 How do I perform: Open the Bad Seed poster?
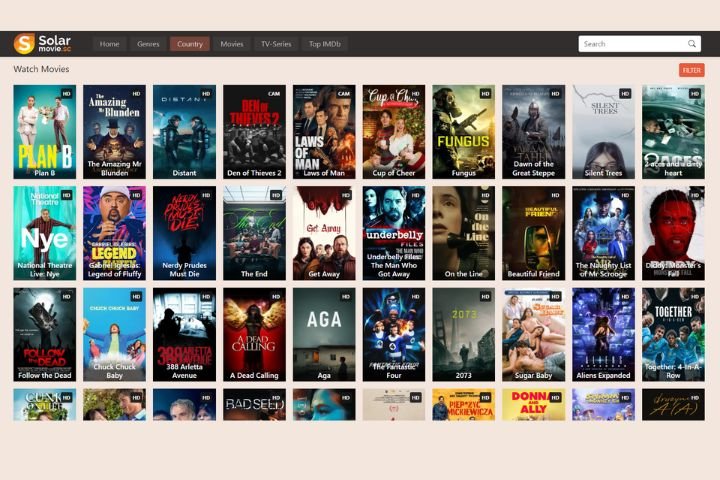click(x=254, y=405)
